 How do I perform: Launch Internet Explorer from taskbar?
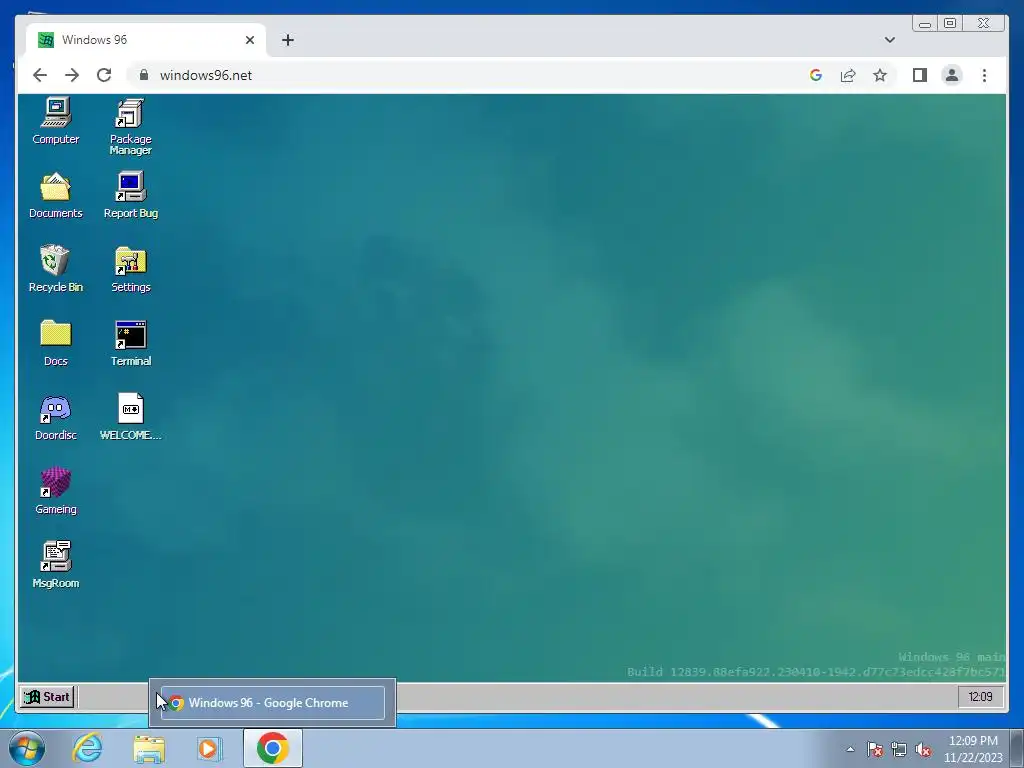tap(88, 748)
